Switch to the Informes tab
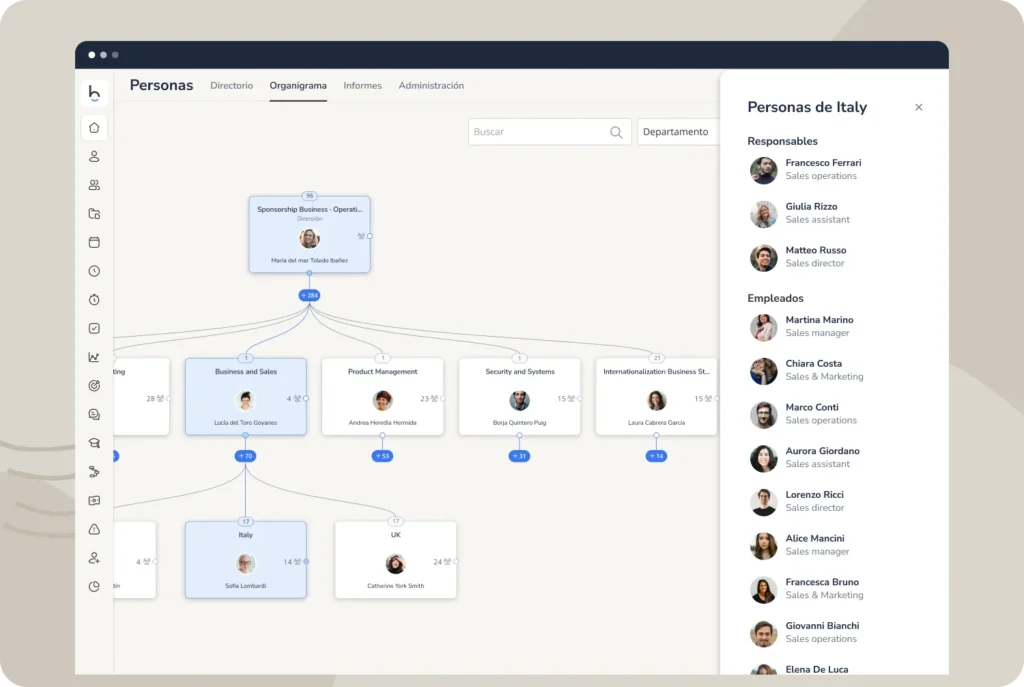The image size is (1024, 687). pyautogui.click(x=362, y=86)
